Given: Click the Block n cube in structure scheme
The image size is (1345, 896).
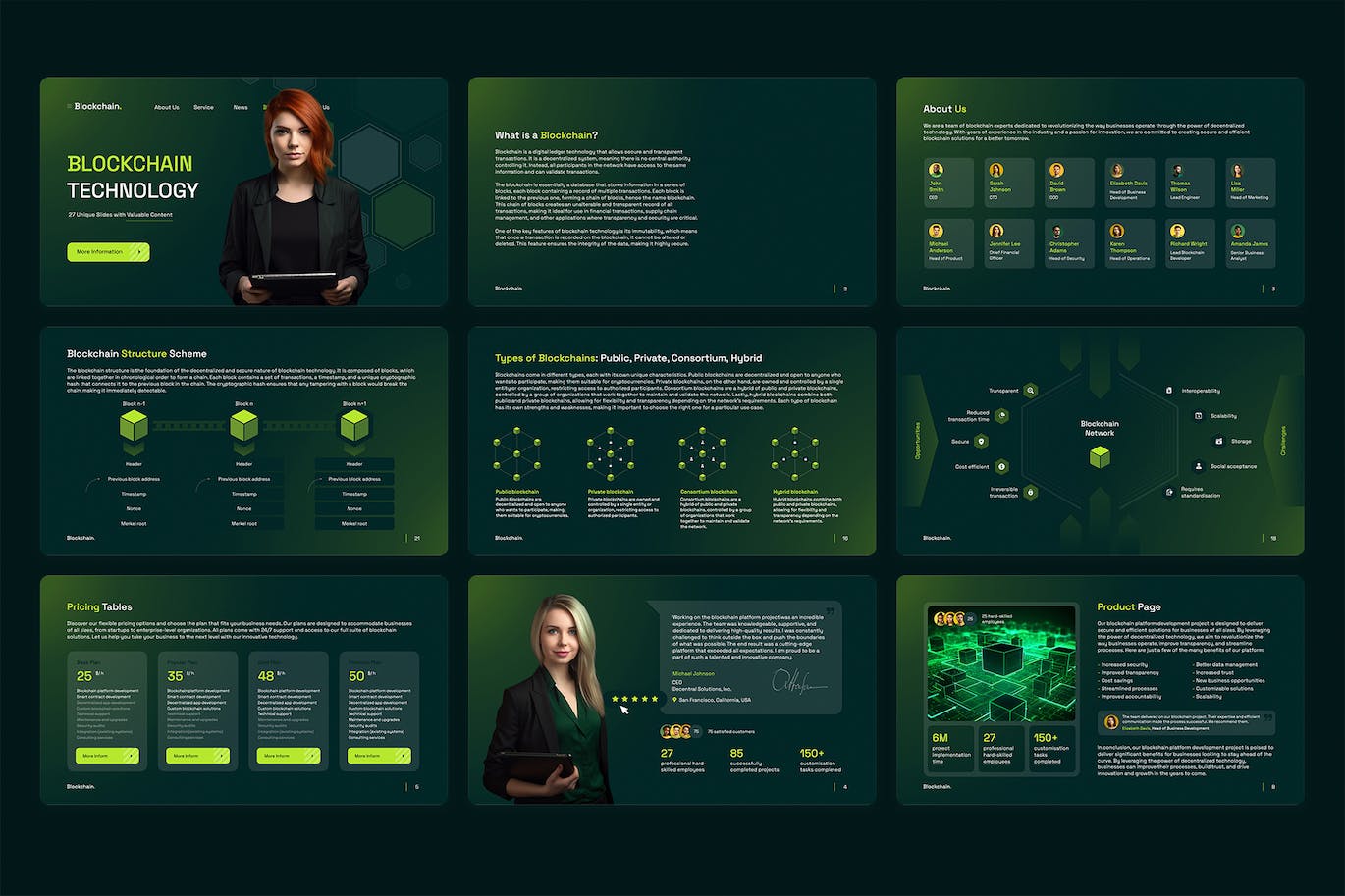Looking at the screenshot, I should (243, 427).
